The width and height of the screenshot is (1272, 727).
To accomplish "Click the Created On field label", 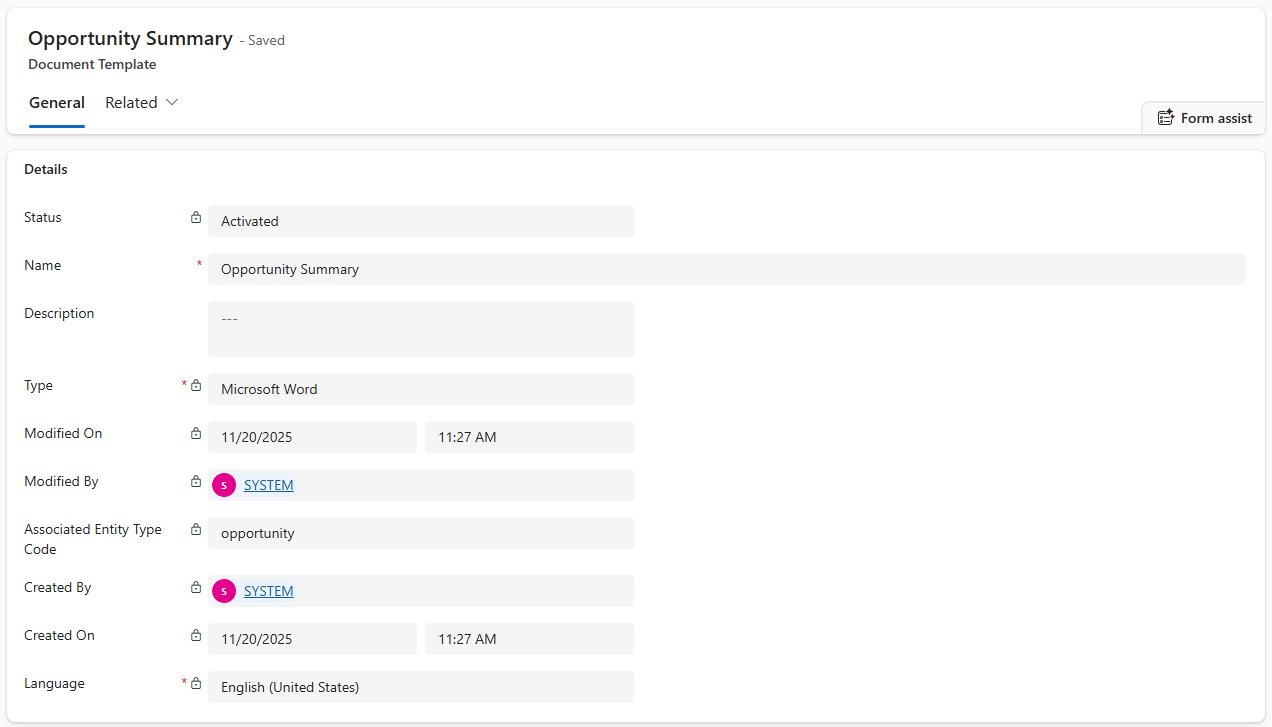I will pyautogui.click(x=60, y=635).
